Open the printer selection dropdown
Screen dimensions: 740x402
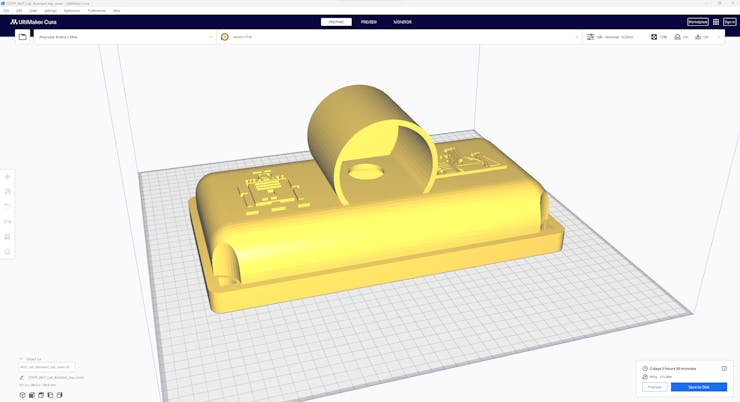[125, 37]
